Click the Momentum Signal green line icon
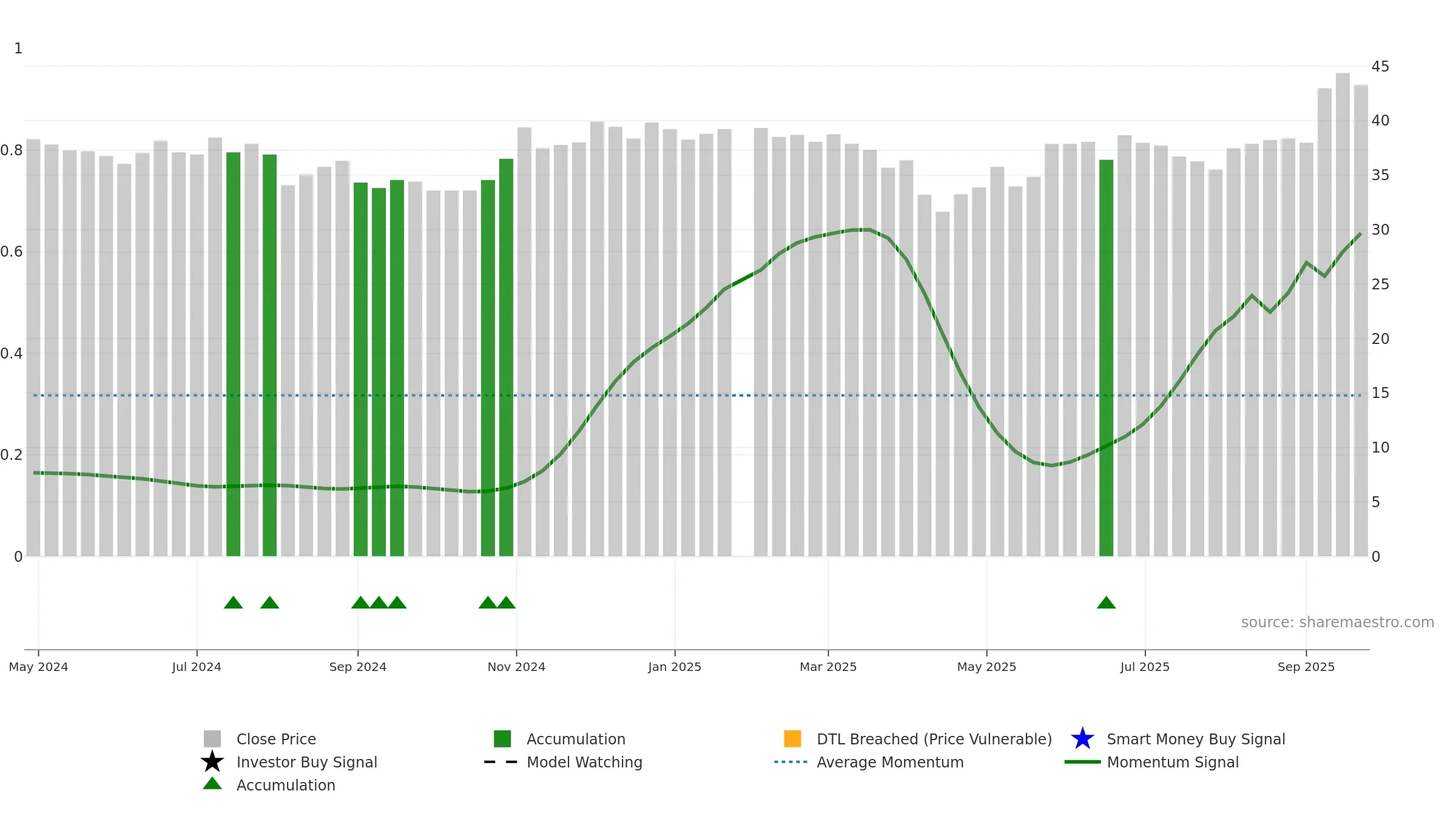The height and width of the screenshot is (819, 1456). [x=1082, y=762]
